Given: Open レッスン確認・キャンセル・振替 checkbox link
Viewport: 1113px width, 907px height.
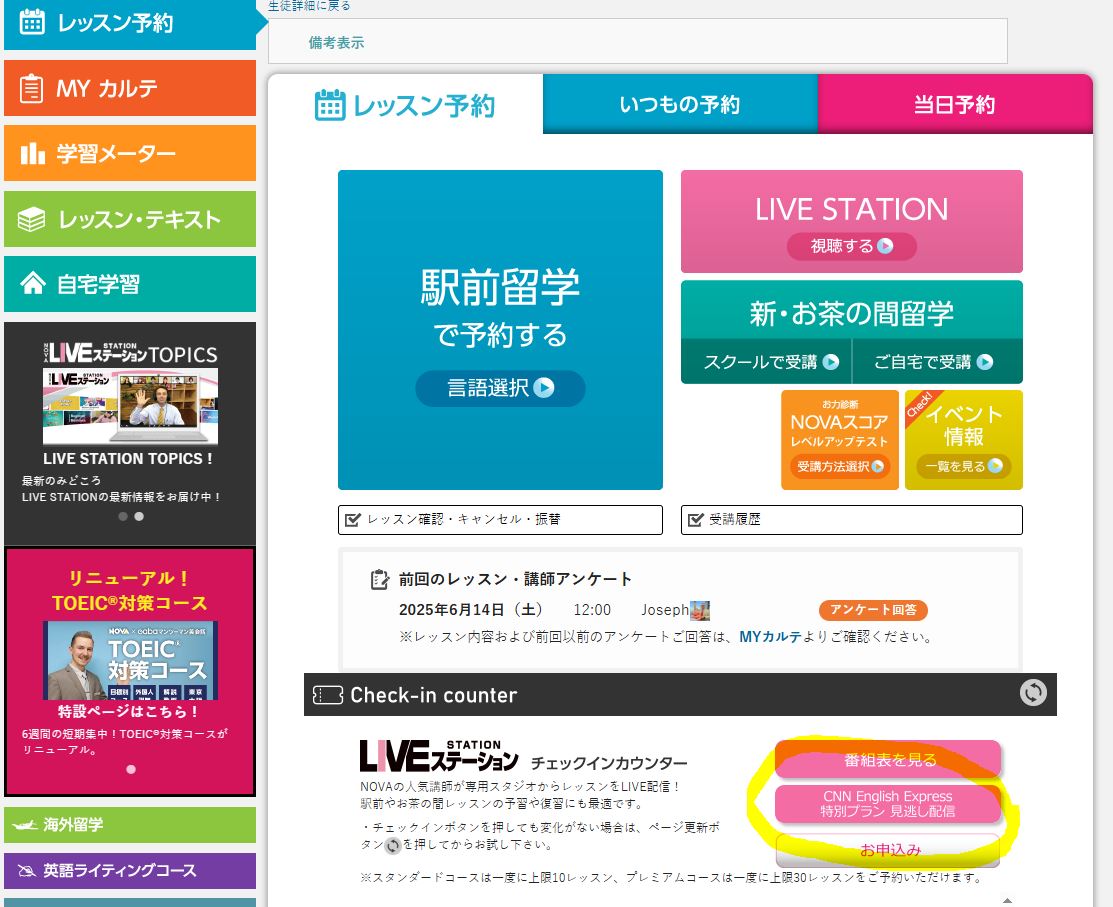Looking at the screenshot, I should tap(500, 520).
